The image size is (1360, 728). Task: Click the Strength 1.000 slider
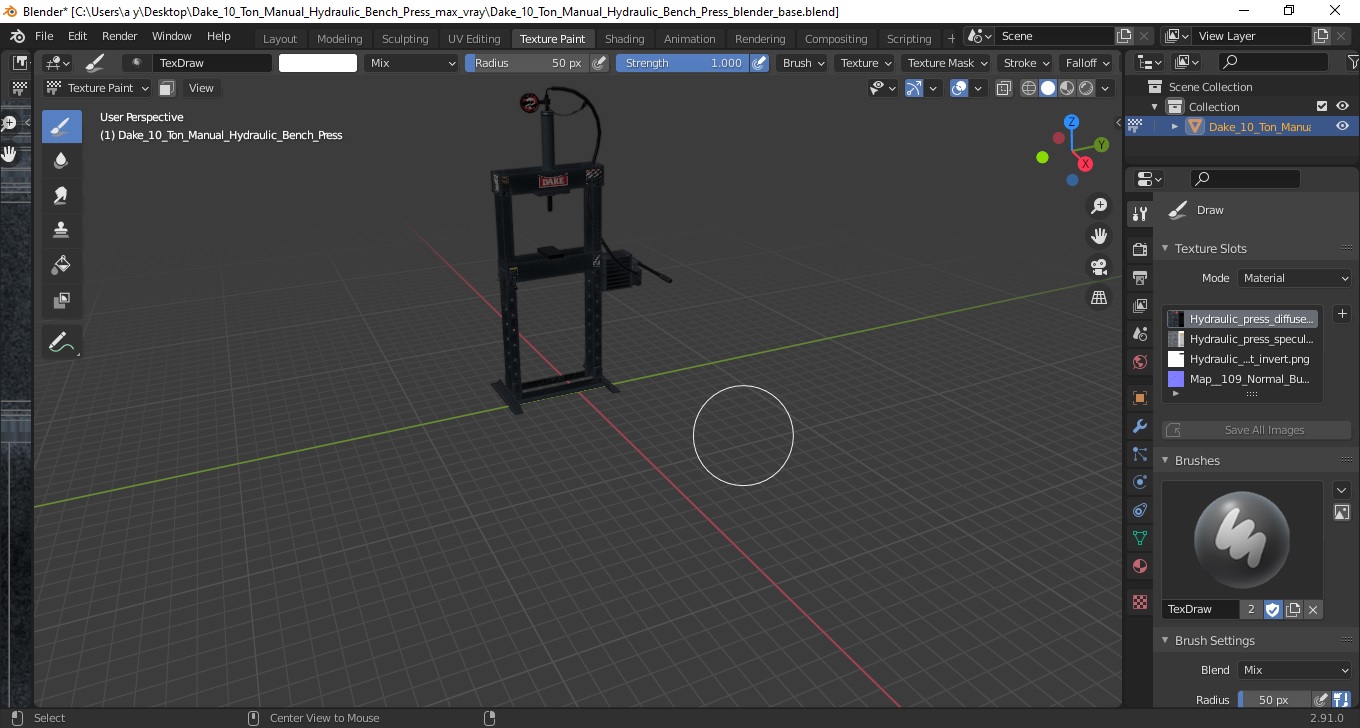coord(682,63)
